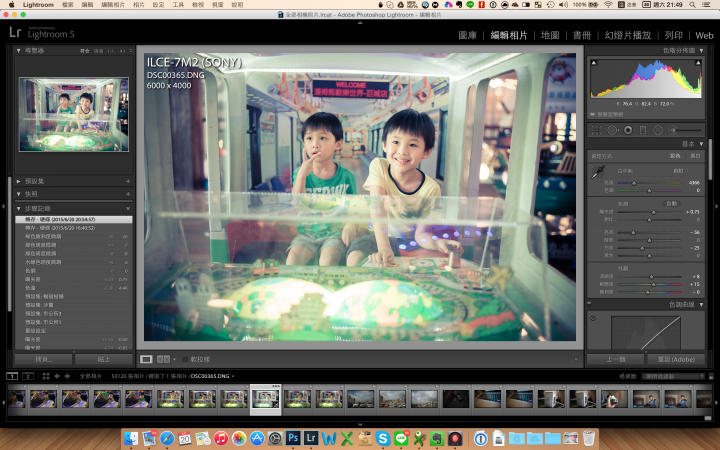The height and width of the screenshot is (450, 720).
Task: Open the Slideshow (幻燈片播放) module
Action: click(x=628, y=35)
